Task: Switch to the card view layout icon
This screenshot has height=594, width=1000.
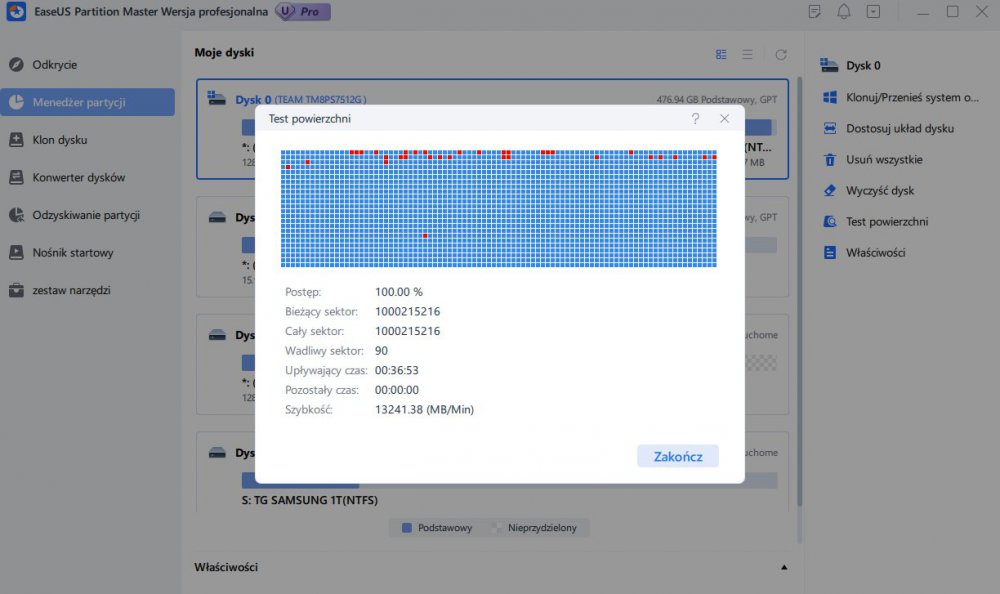Action: click(x=721, y=54)
